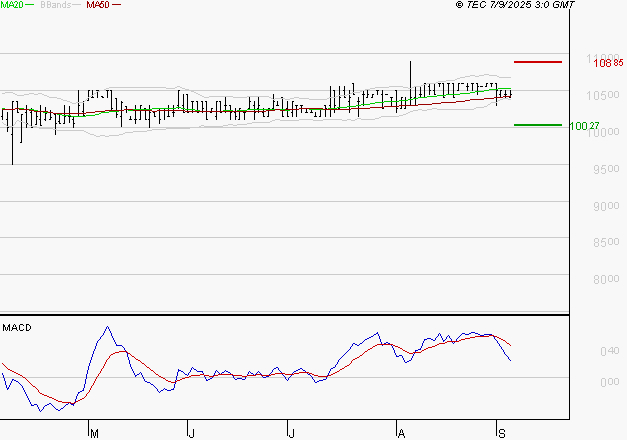Select the green MA20 legend line swatch
This screenshot has height=440, width=627.
pyautogui.click(x=29, y=5)
